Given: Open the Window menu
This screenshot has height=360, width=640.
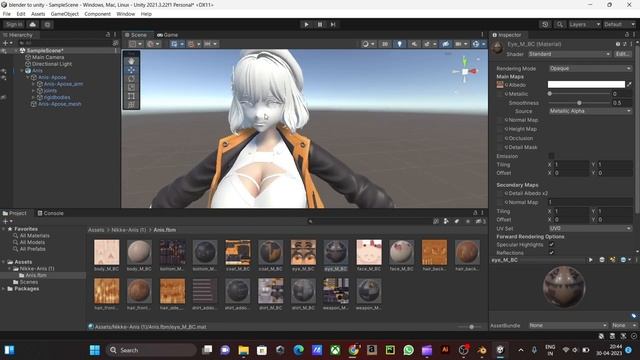Looking at the screenshot, I should tap(125, 14).
